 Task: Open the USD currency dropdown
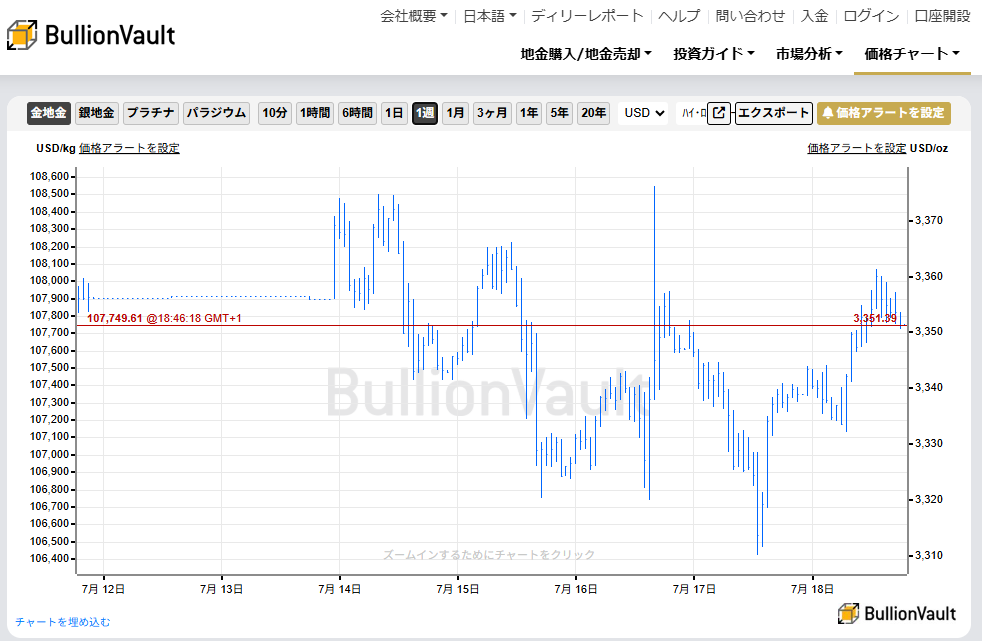pyautogui.click(x=643, y=113)
